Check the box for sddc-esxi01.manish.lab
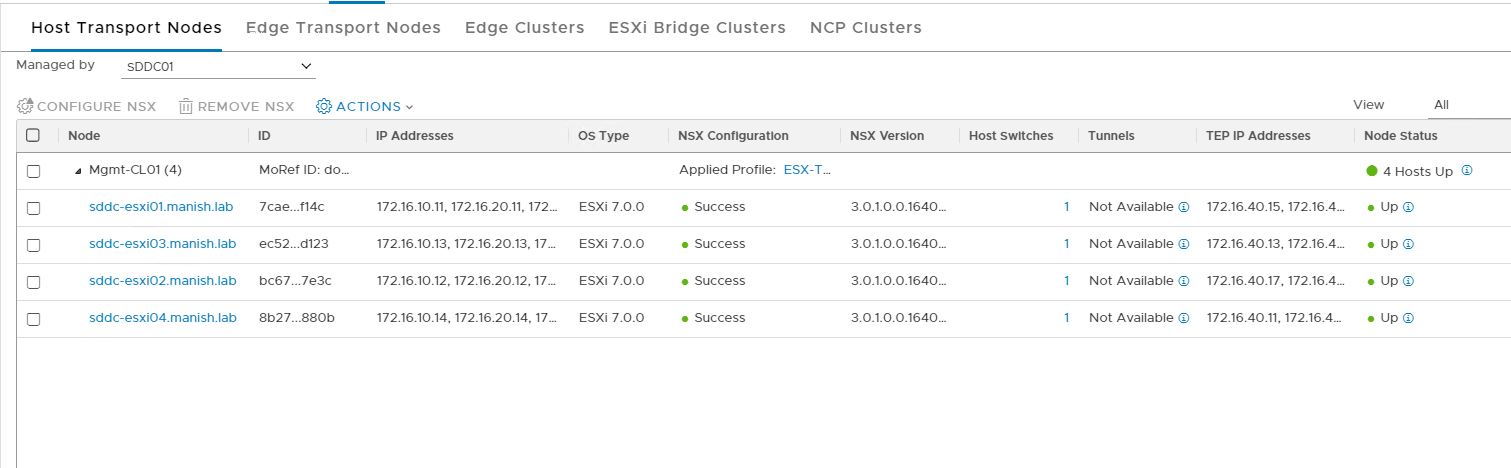This screenshot has width=1511, height=468. pos(33,208)
